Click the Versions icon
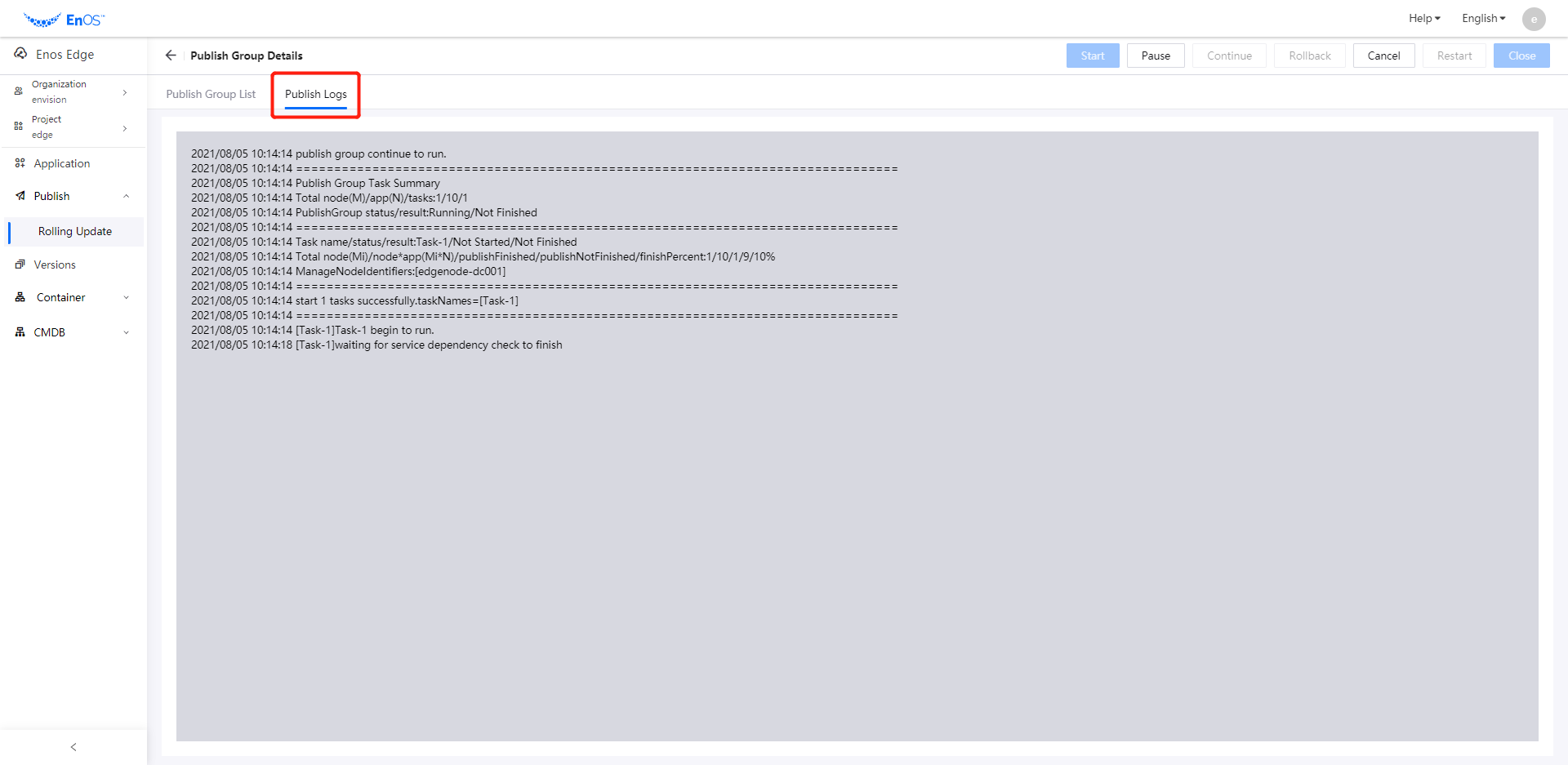The width and height of the screenshot is (1568, 765). coord(20,265)
